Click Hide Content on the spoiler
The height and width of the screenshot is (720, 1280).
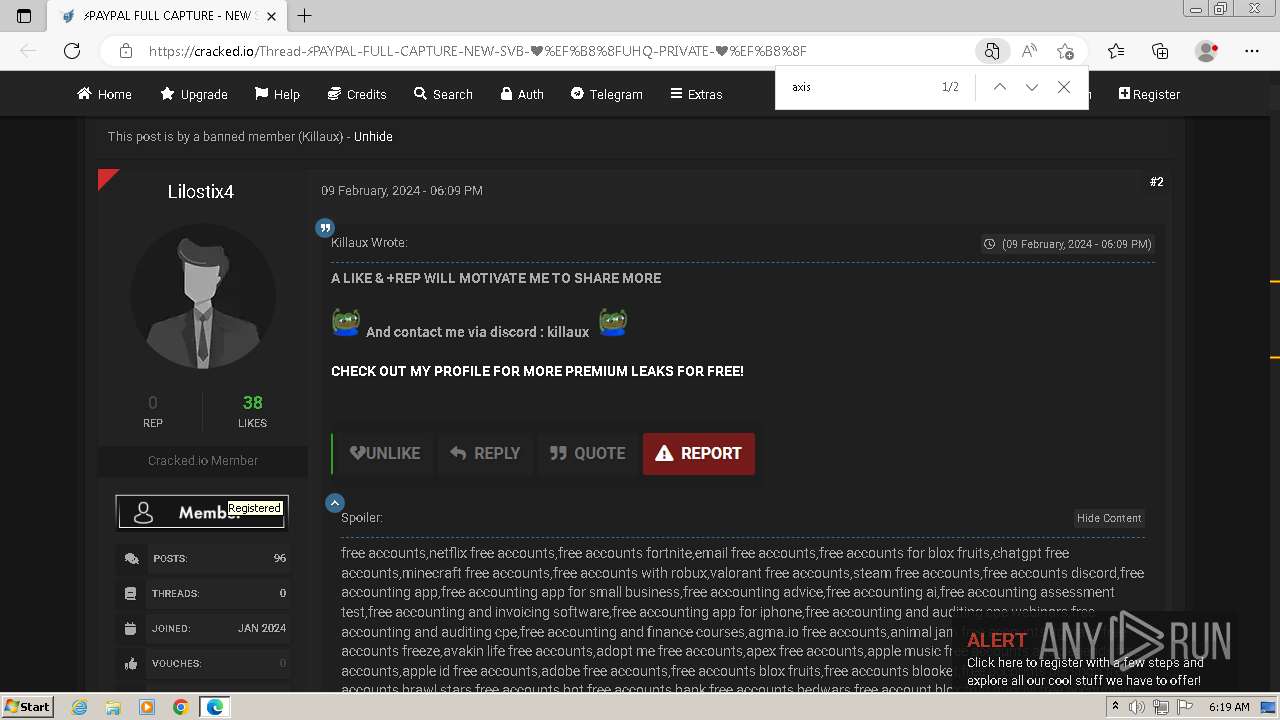coord(1109,518)
